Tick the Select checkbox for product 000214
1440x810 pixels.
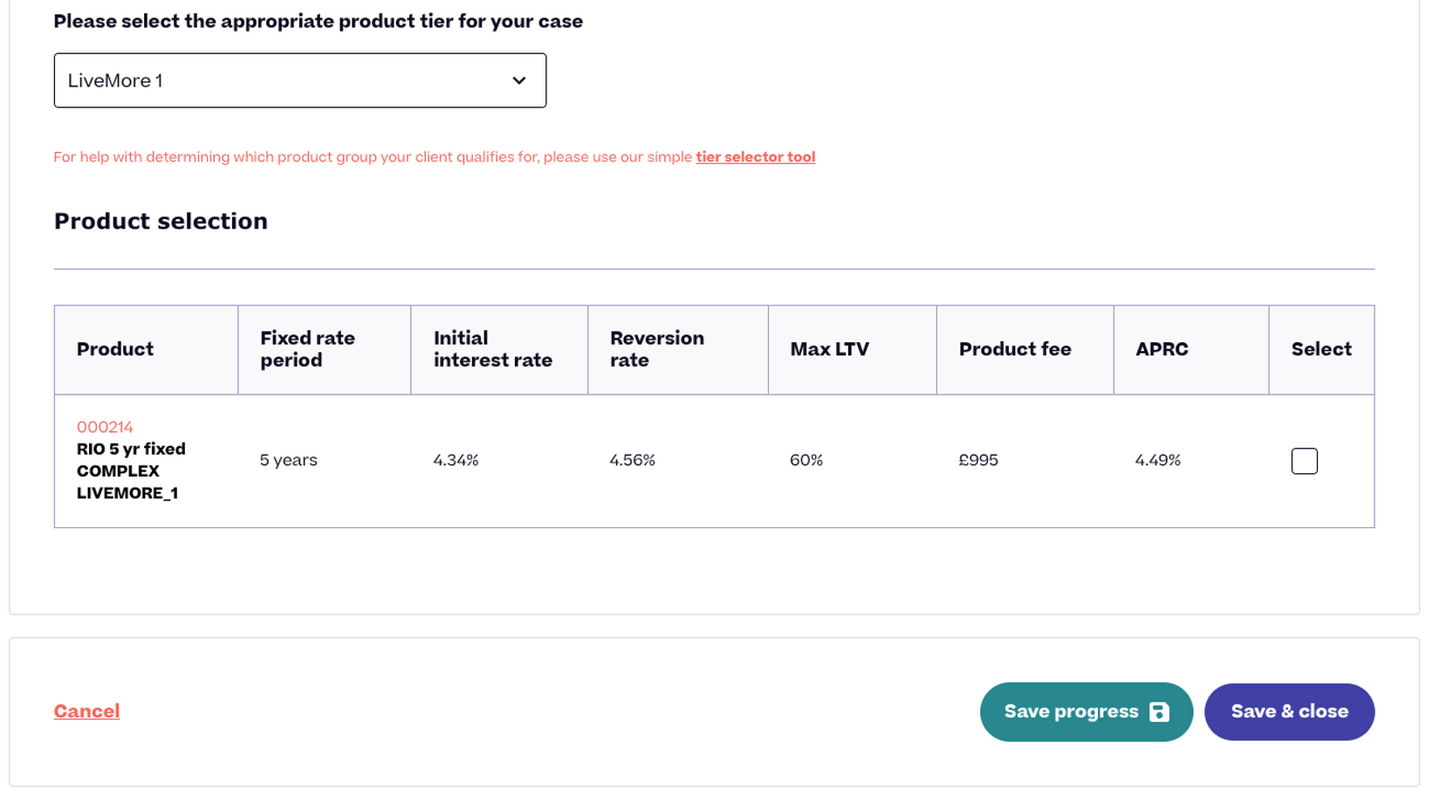1304,461
